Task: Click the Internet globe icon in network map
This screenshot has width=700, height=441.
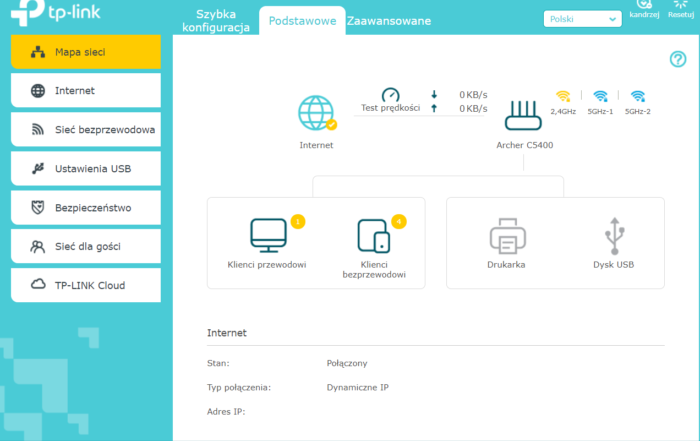Action: [316, 114]
